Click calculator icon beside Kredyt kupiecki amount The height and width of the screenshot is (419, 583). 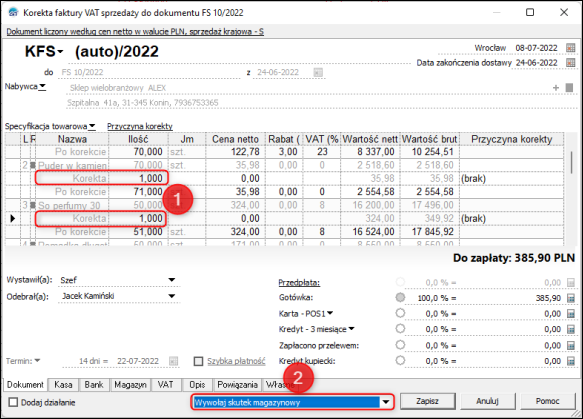pyautogui.click(x=571, y=361)
